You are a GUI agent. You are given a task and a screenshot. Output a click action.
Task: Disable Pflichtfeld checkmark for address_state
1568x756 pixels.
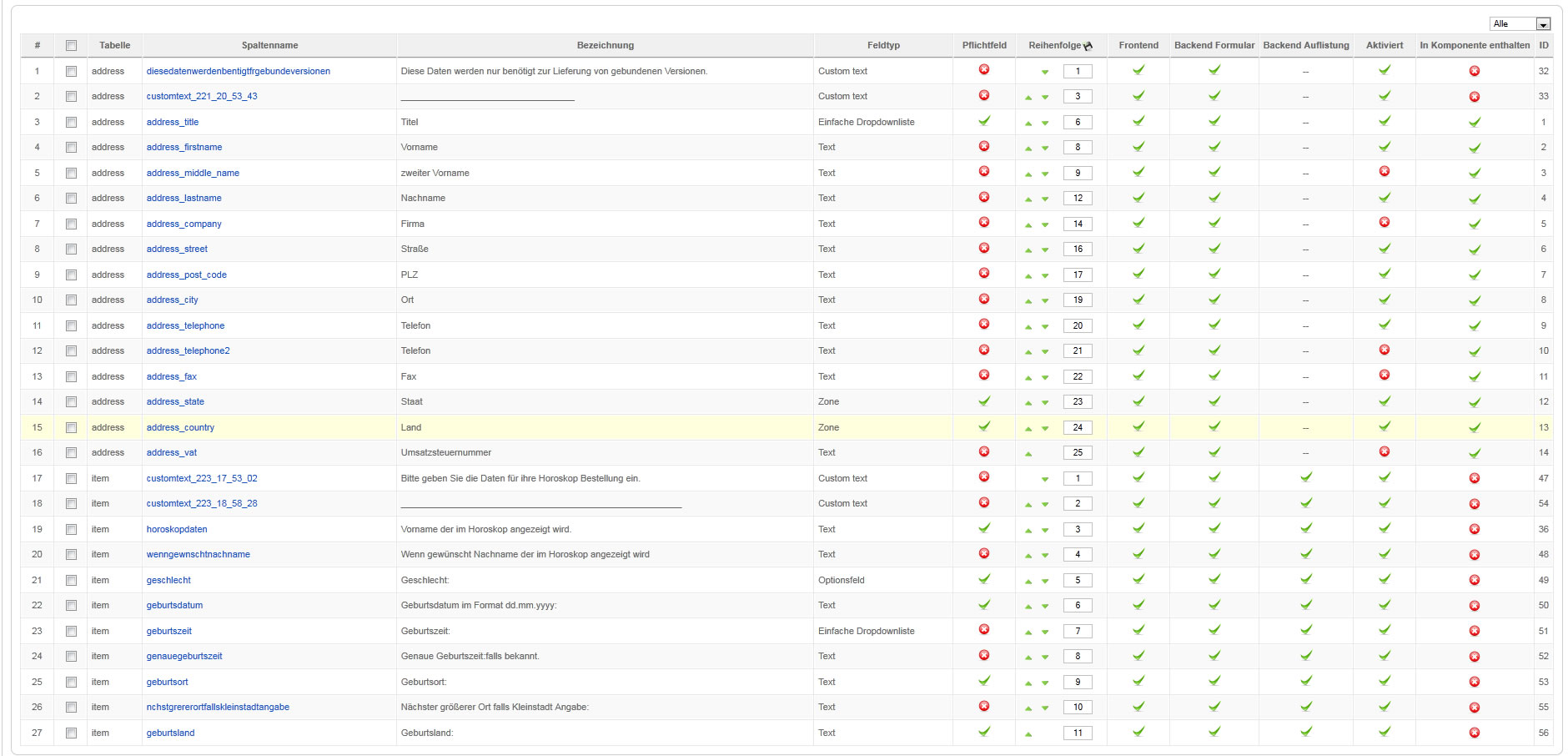[x=984, y=401]
